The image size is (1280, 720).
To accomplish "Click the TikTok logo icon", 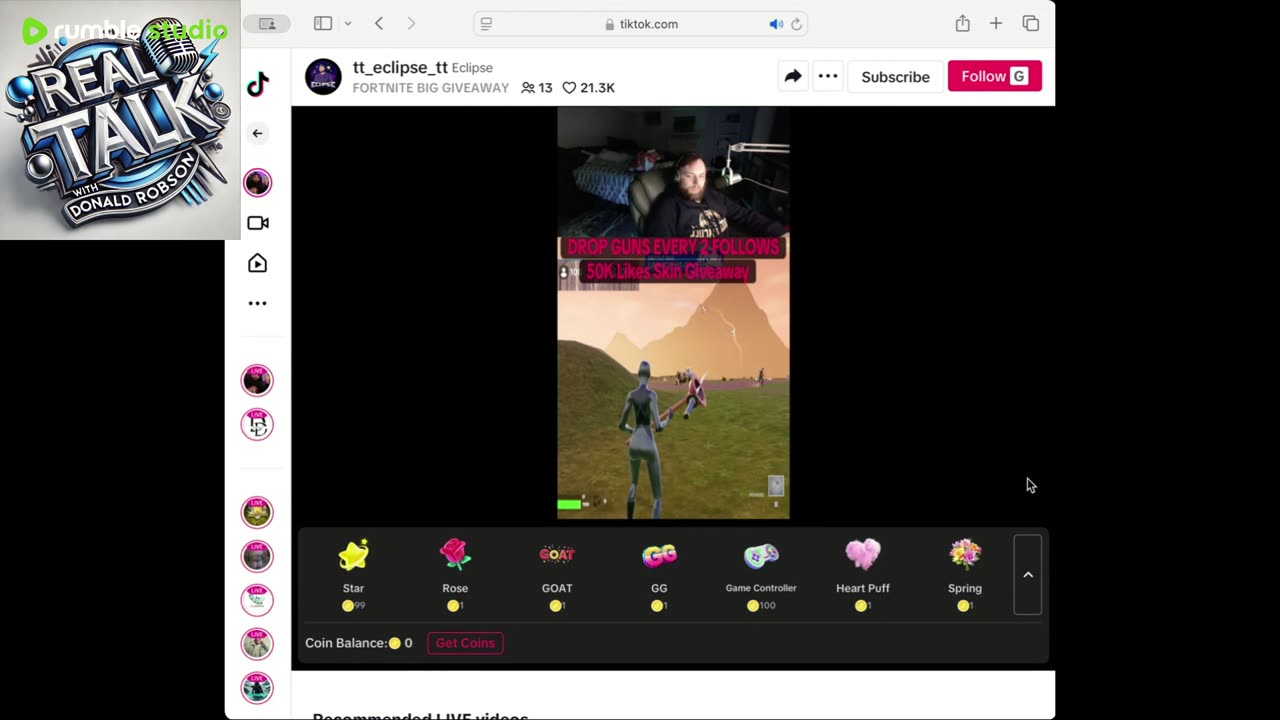I will click(x=258, y=85).
